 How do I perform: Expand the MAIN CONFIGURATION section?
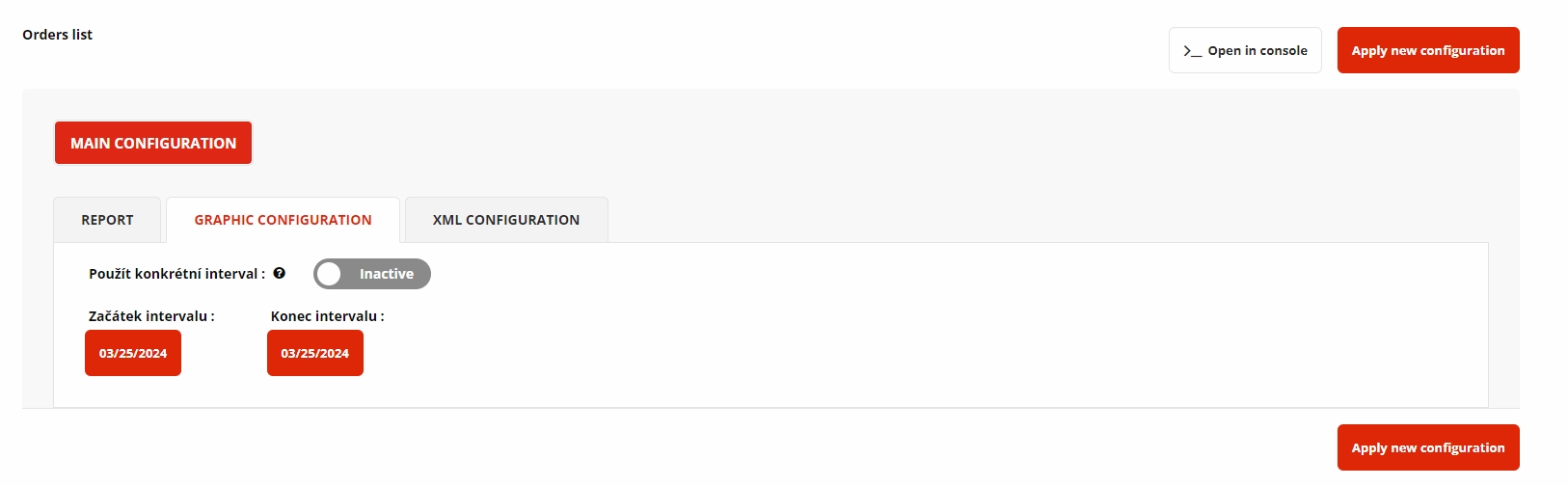(x=153, y=143)
